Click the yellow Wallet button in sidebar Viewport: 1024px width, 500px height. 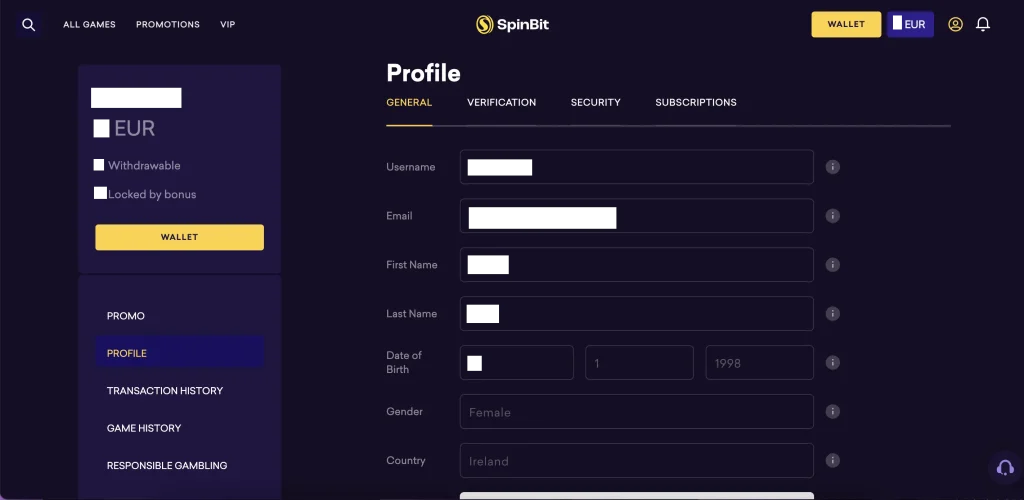(x=180, y=237)
